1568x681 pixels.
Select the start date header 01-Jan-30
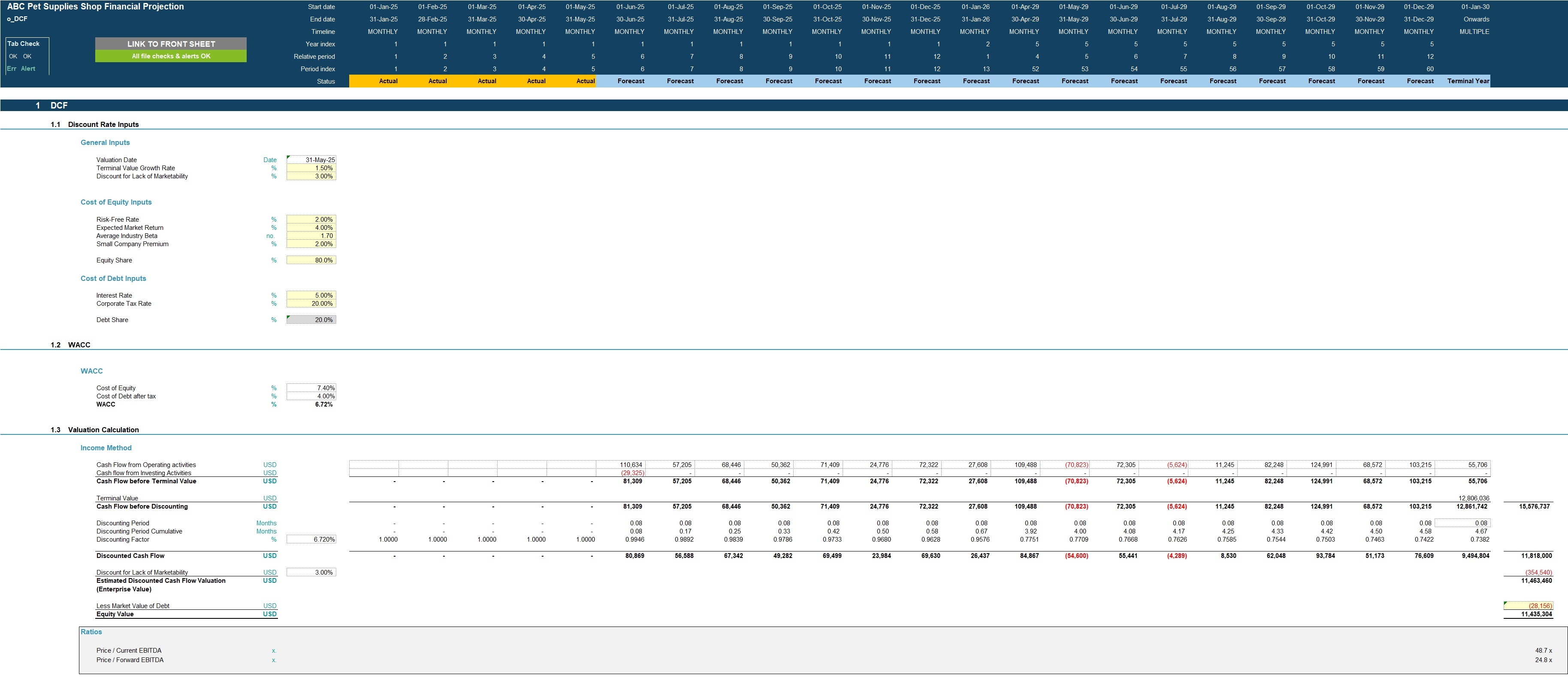1475,7
